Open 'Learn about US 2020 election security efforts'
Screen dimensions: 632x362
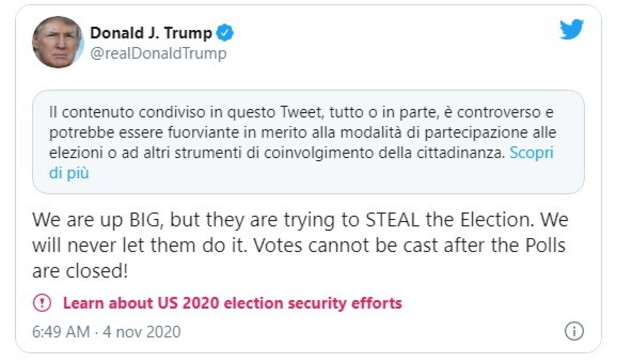point(233,303)
